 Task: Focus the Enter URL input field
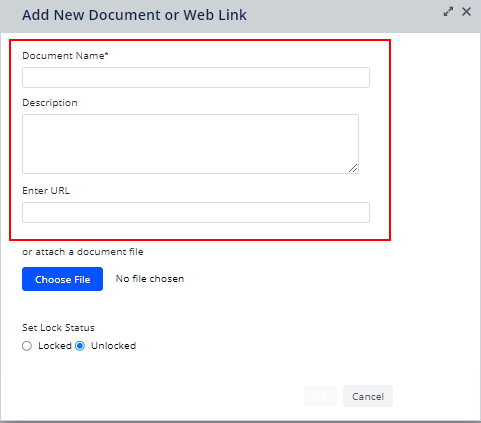(x=196, y=212)
